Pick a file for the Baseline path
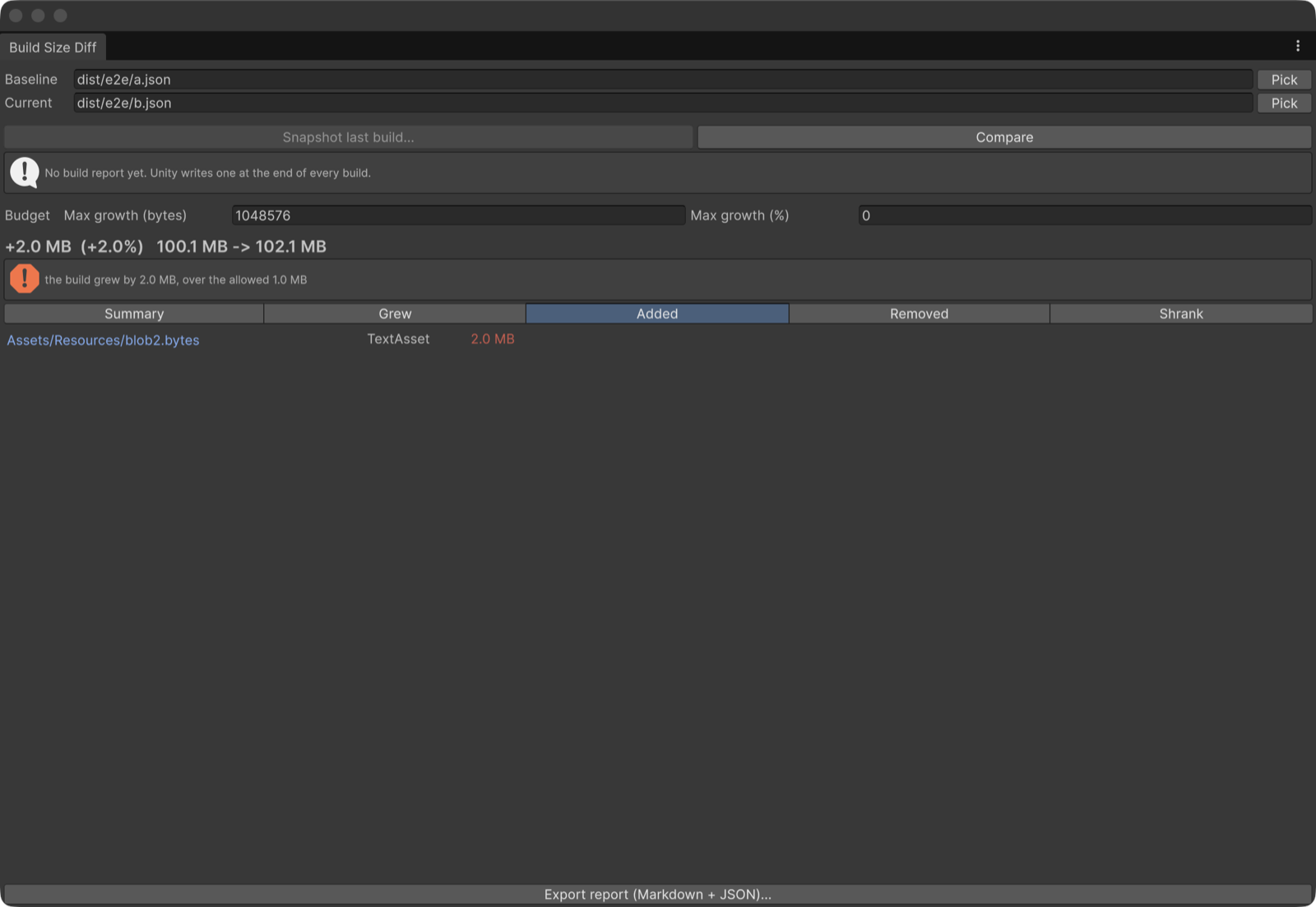This screenshot has width=1316, height=907. tap(1284, 79)
